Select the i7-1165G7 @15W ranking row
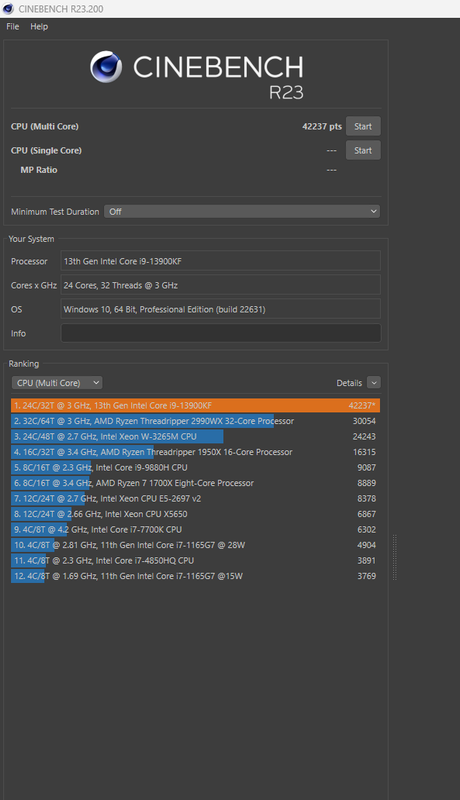460x800 pixels. click(195, 576)
